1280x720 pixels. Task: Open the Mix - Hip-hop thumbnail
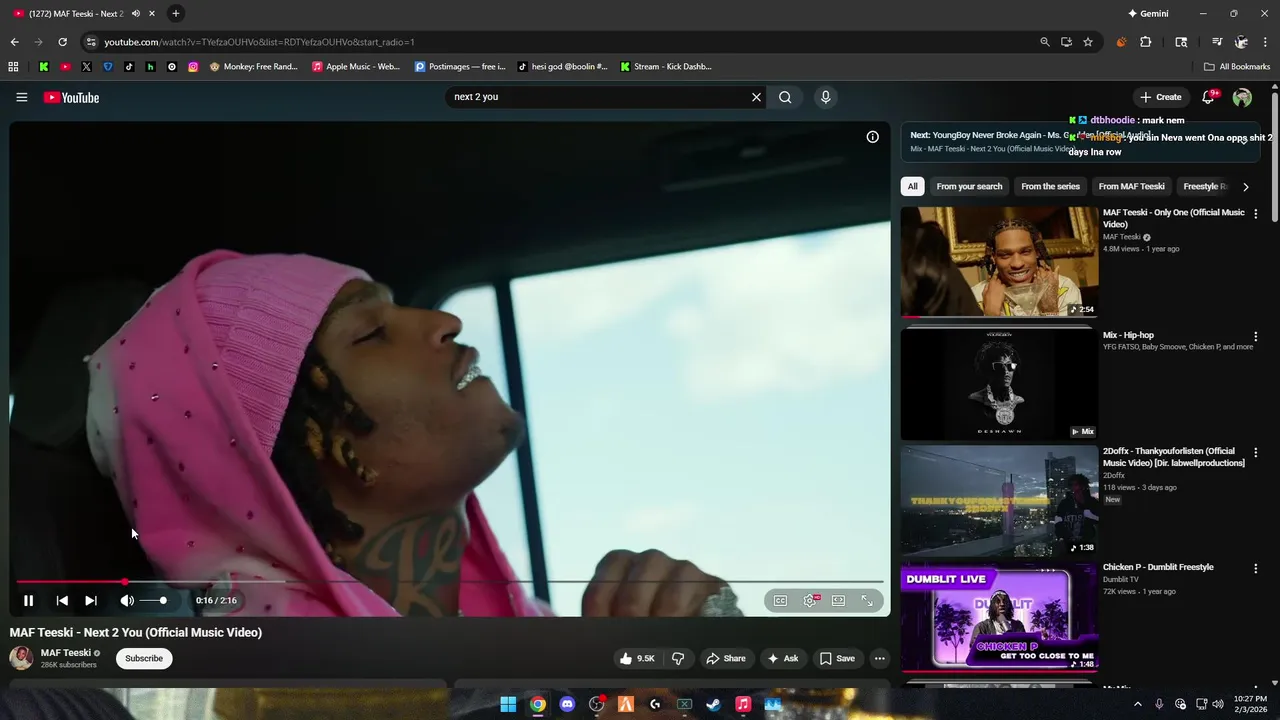pos(999,384)
